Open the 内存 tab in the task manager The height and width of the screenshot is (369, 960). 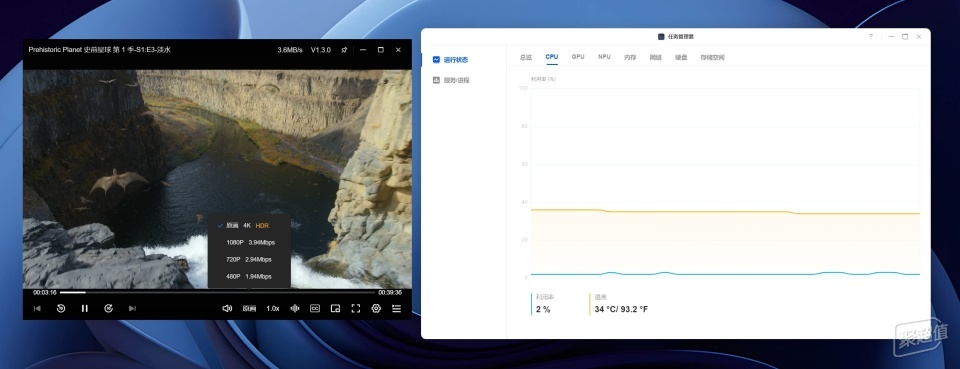point(630,57)
